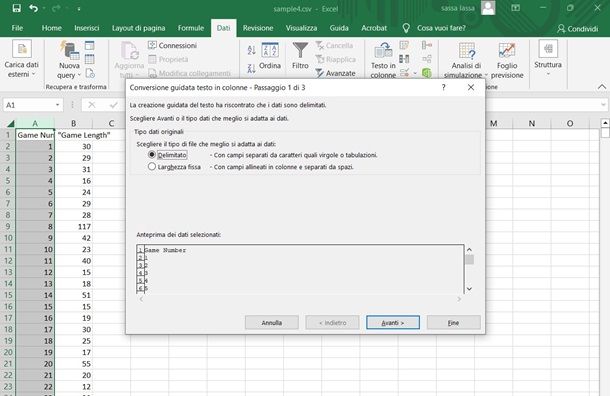The image size is (610, 396).
Task: Select the Delimitato radio button
Action: click(x=152, y=154)
